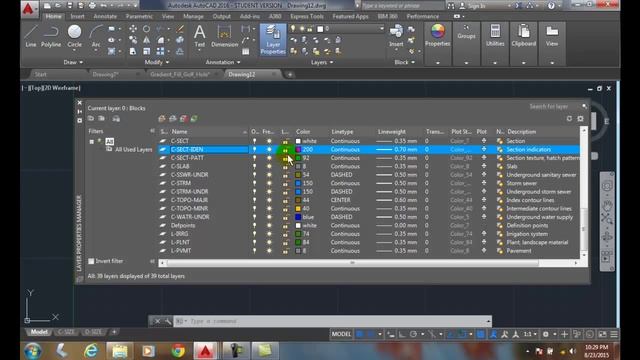Open the Groups panel
640x360 pixels.
pos(466,33)
